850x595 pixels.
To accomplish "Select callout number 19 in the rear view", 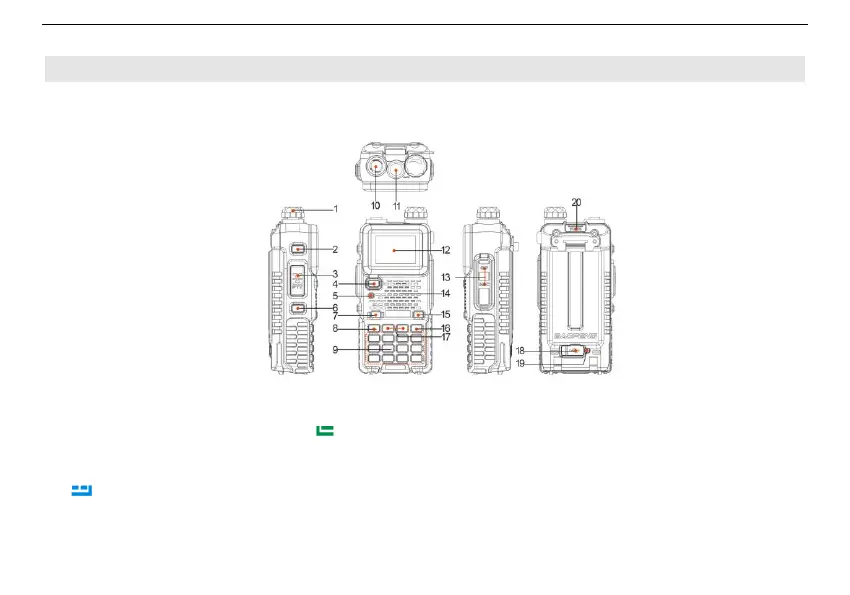I will point(520,363).
